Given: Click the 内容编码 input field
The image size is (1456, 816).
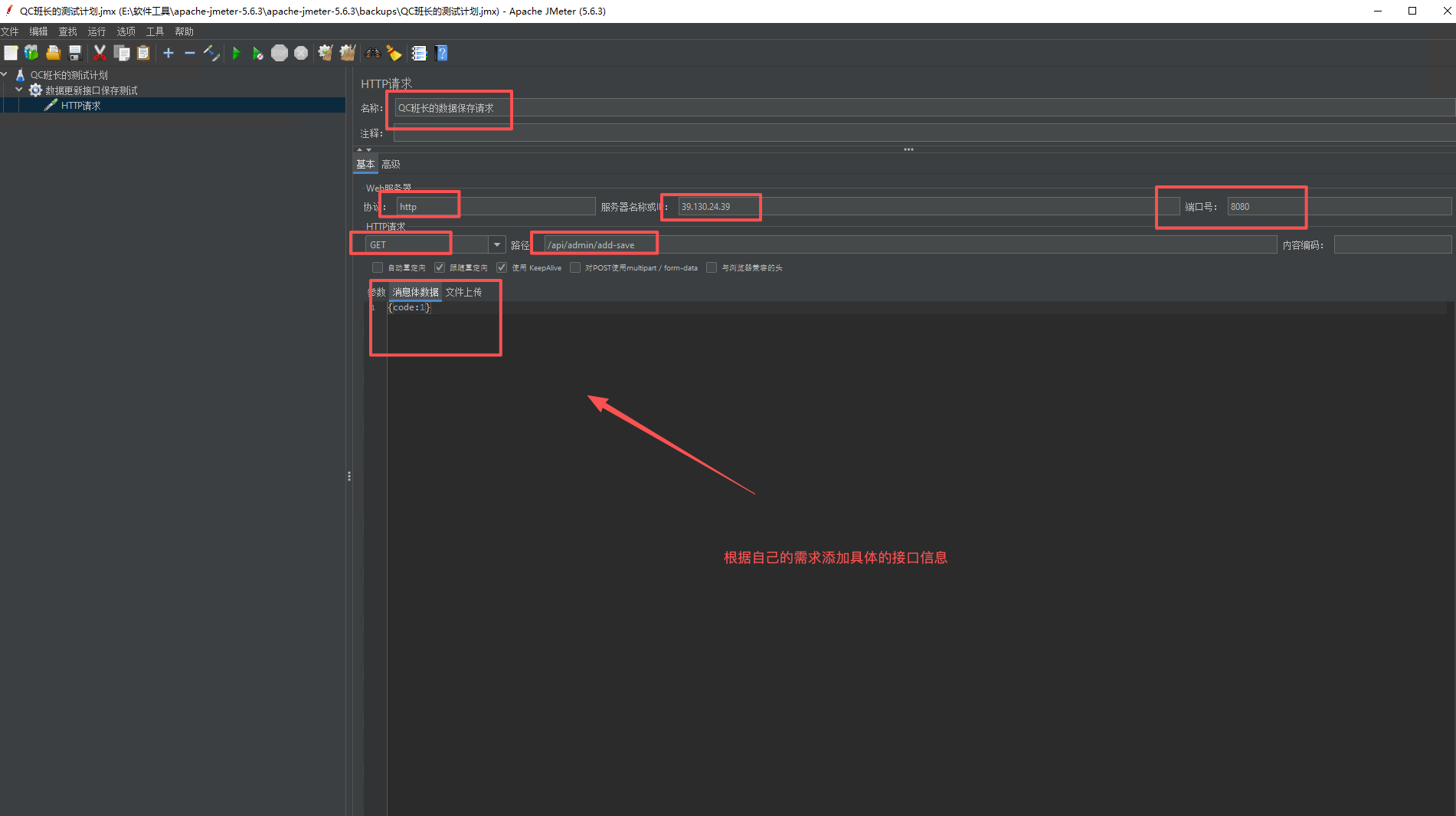Looking at the screenshot, I should [x=1392, y=244].
